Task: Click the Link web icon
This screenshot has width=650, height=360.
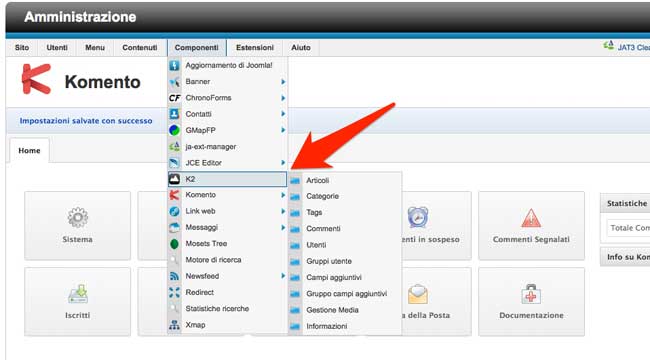Action: [175, 211]
